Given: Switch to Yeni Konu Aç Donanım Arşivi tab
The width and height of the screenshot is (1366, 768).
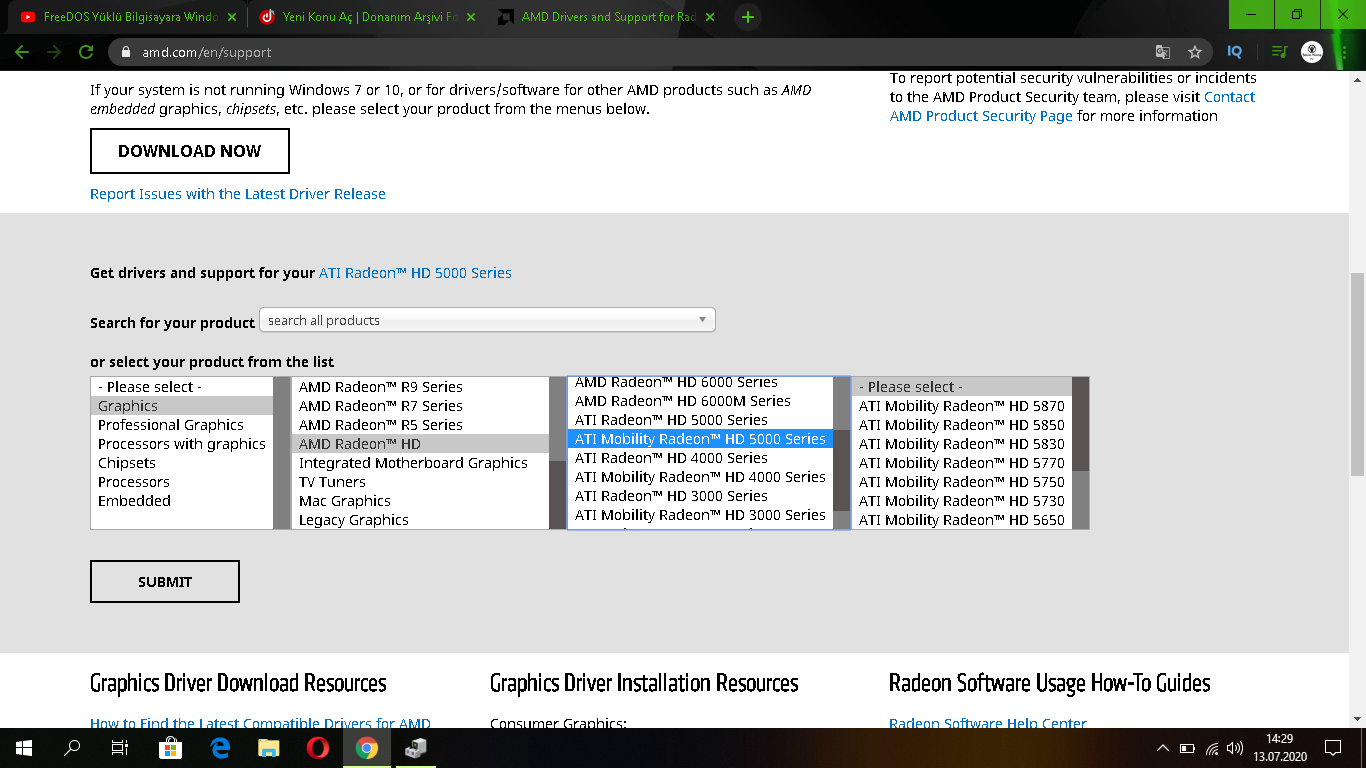Looking at the screenshot, I should click(x=367, y=17).
